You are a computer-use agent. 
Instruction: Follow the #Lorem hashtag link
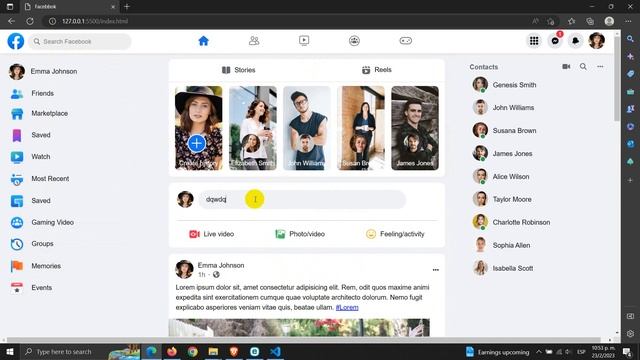click(347, 307)
